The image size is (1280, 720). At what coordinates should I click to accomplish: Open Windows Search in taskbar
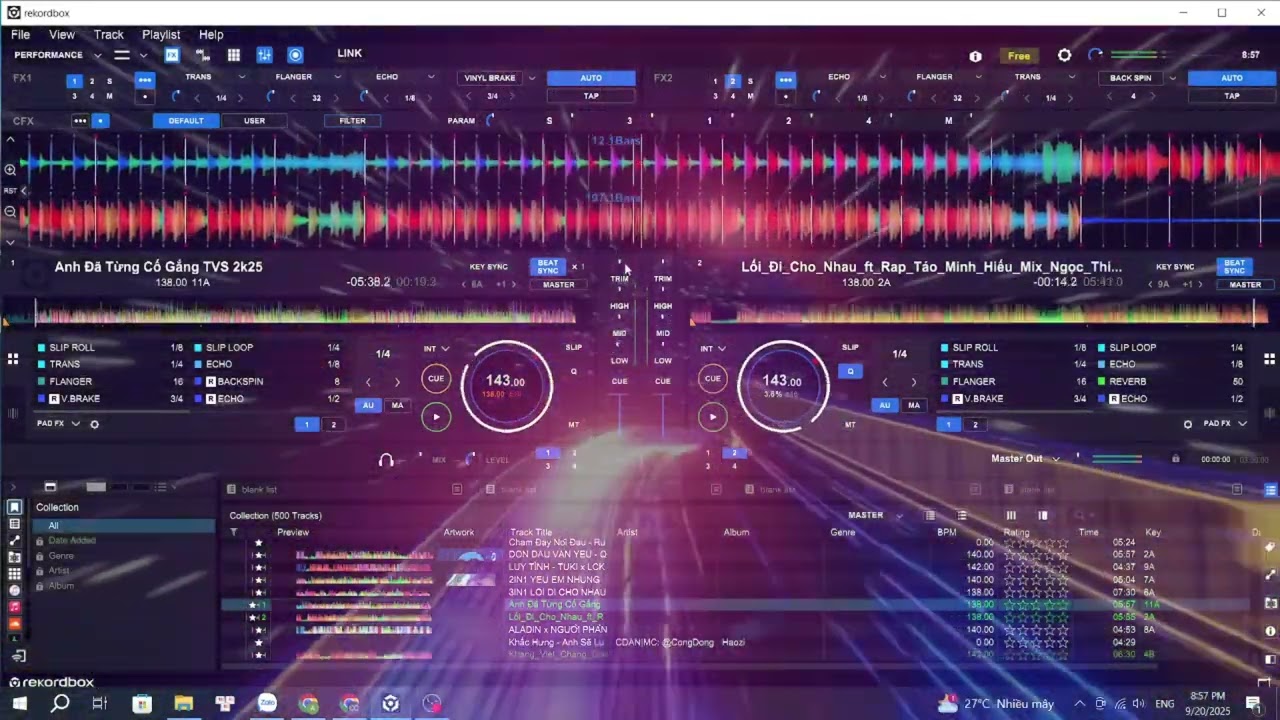pos(60,704)
